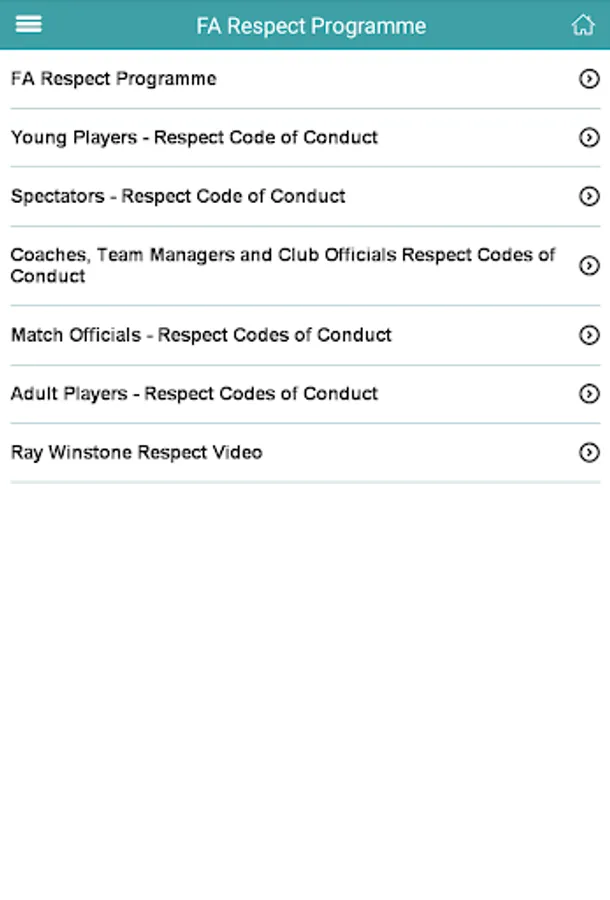Open the hamburger menu icon

point(29,24)
